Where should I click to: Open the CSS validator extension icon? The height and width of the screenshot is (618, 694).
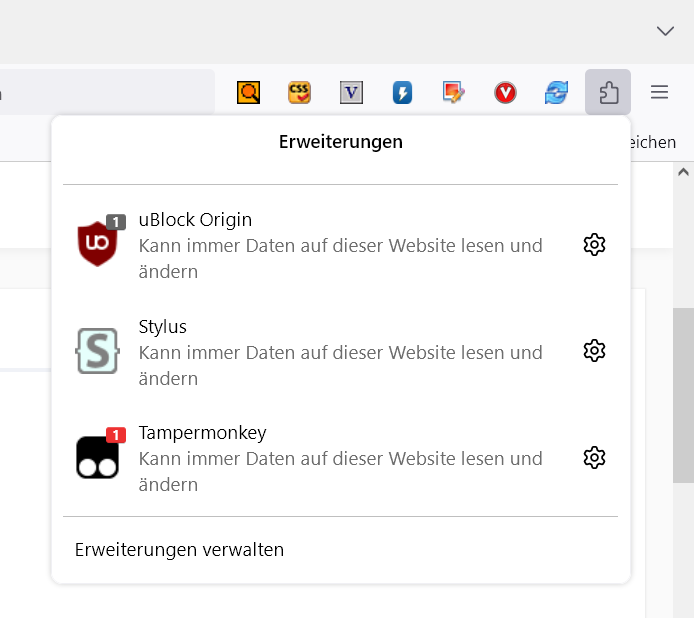(x=299, y=93)
